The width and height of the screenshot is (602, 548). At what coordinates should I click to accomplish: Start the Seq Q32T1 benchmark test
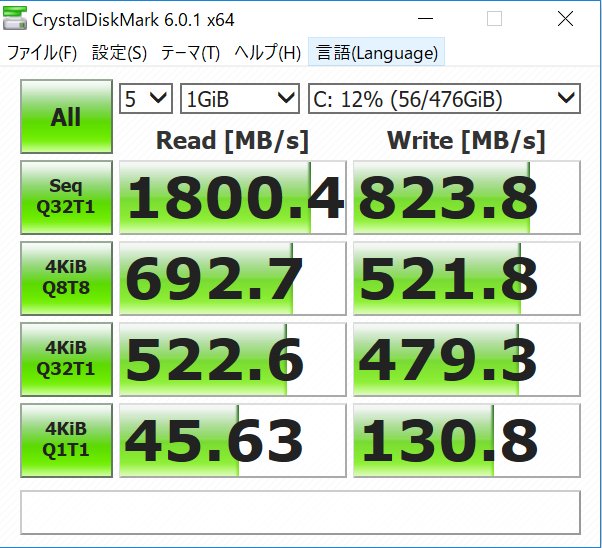click(x=66, y=197)
